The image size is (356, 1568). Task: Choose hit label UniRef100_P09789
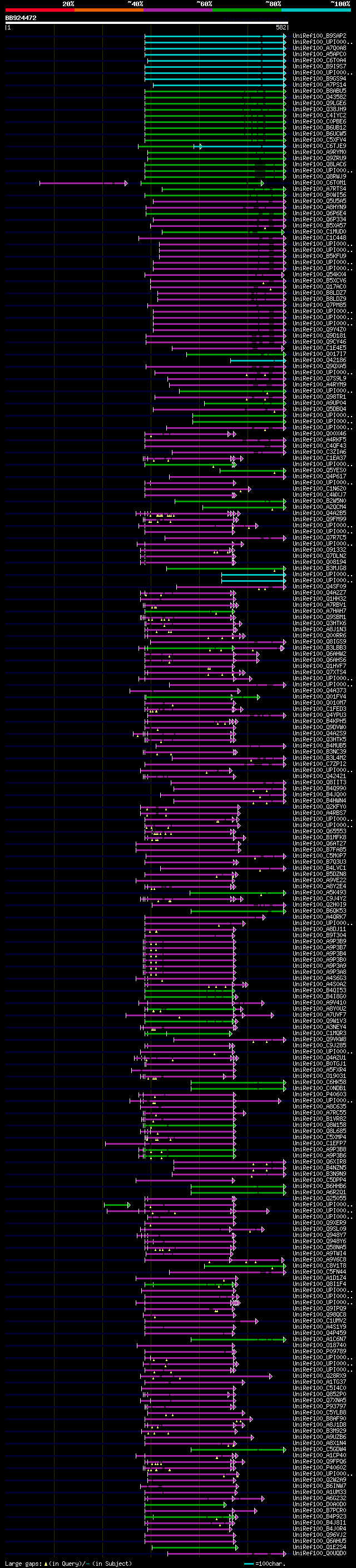pos(319,1351)
